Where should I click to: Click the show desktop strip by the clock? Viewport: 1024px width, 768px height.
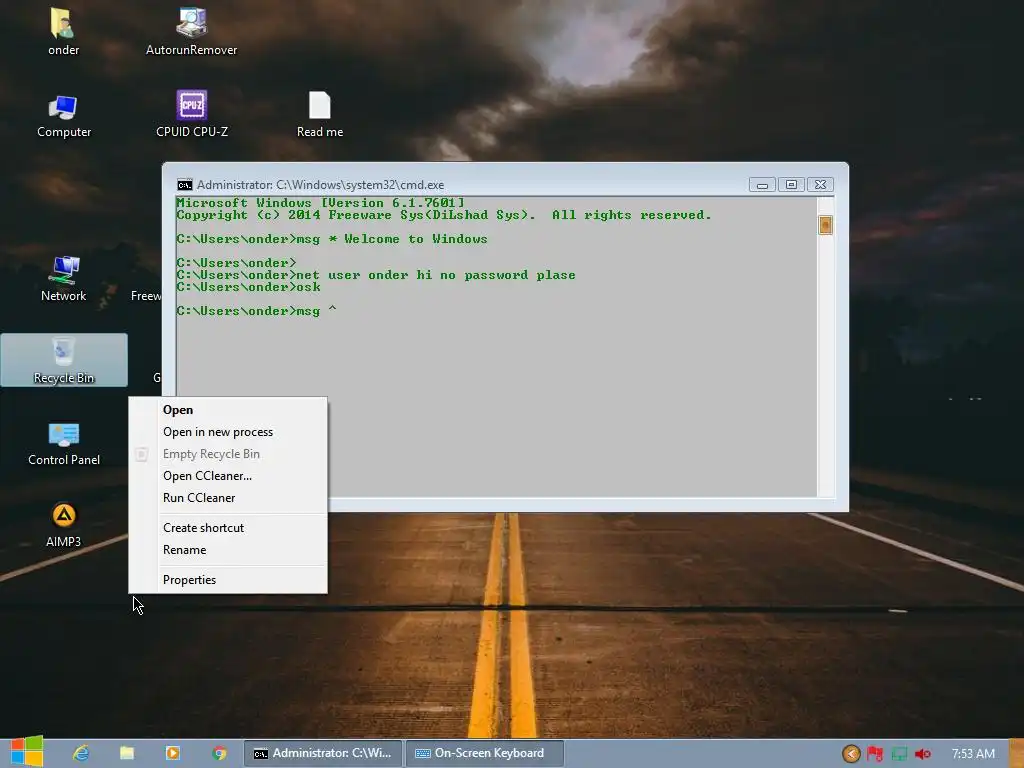pyautogui.click(x=1016, y=753)
